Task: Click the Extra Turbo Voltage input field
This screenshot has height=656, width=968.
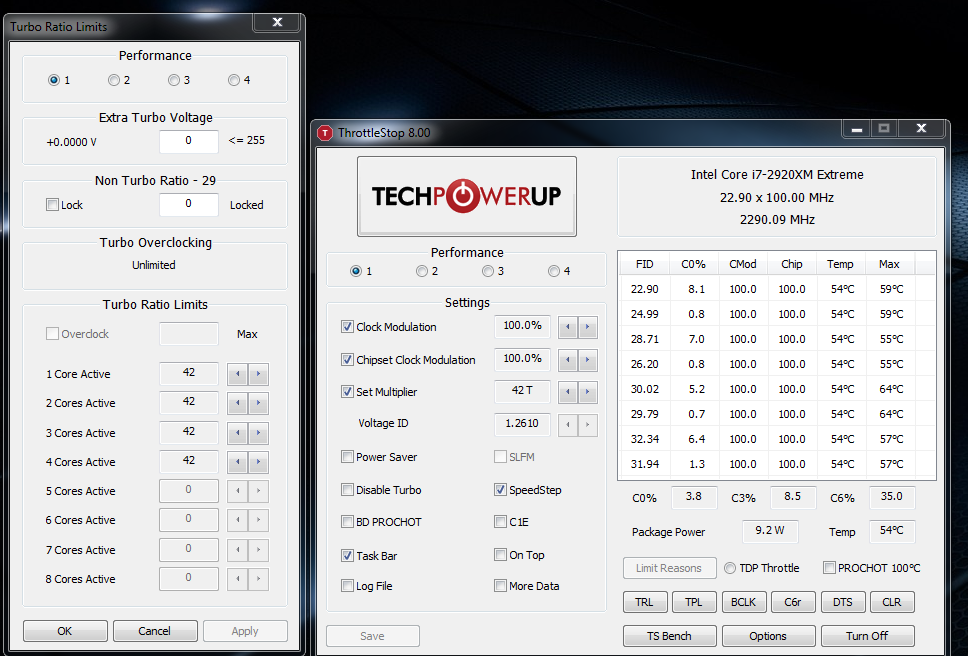Action: [189, 141]
